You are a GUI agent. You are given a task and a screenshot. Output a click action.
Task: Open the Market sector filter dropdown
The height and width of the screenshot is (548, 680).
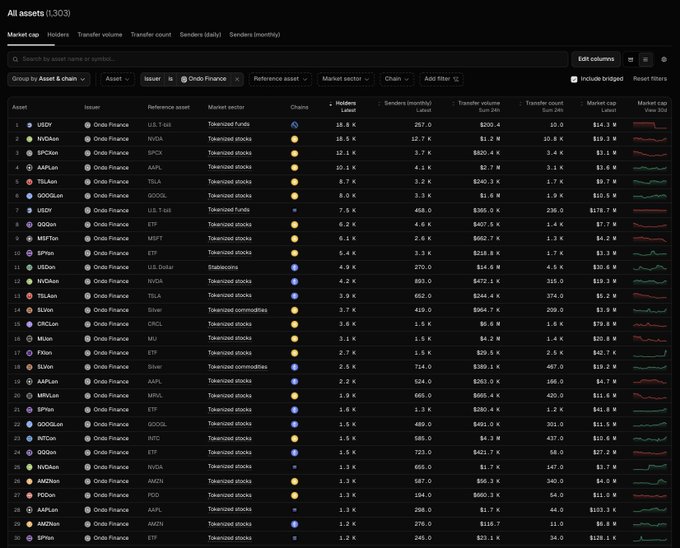[346, 79]
